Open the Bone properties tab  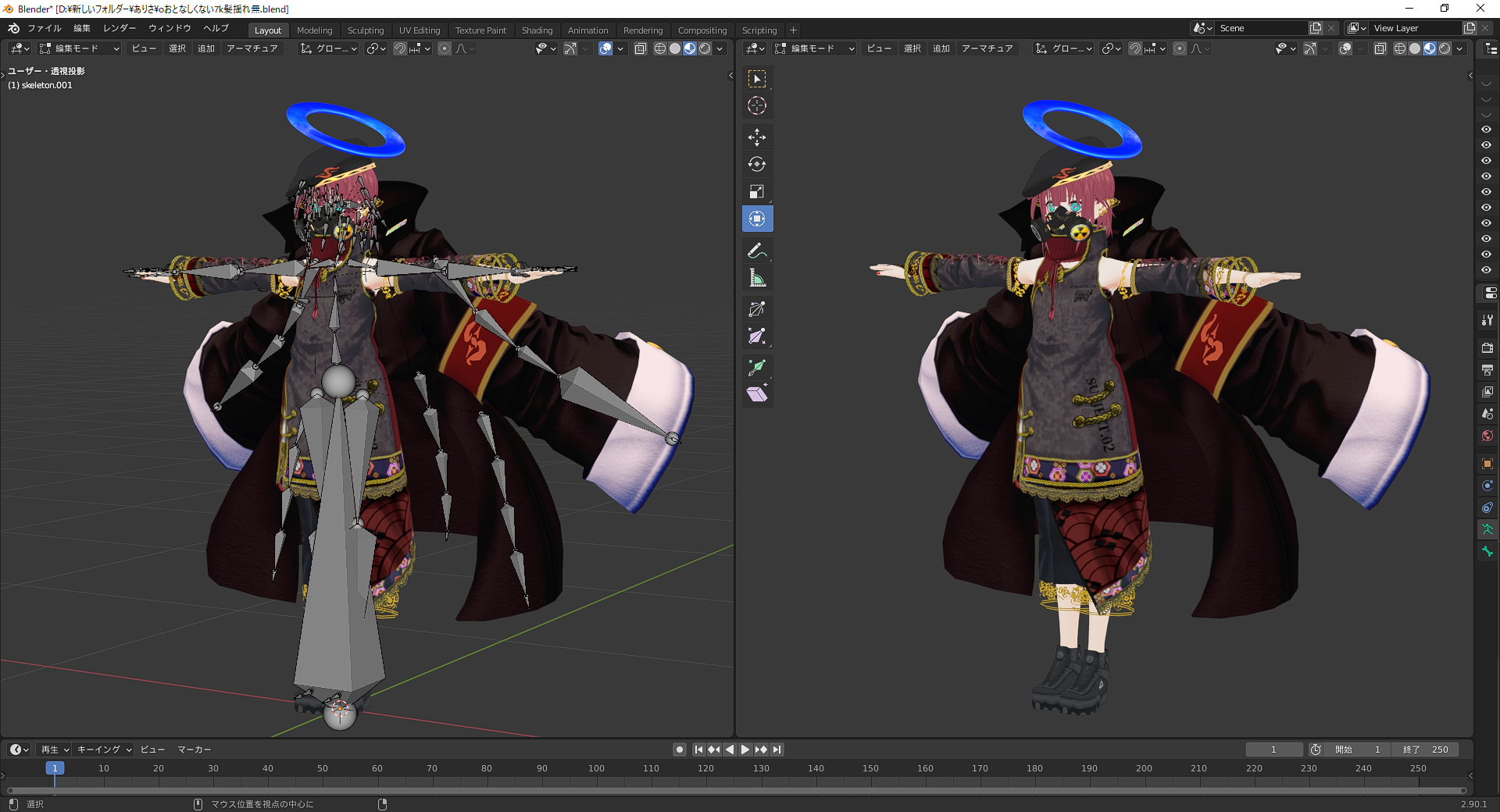pos(1487,551)
